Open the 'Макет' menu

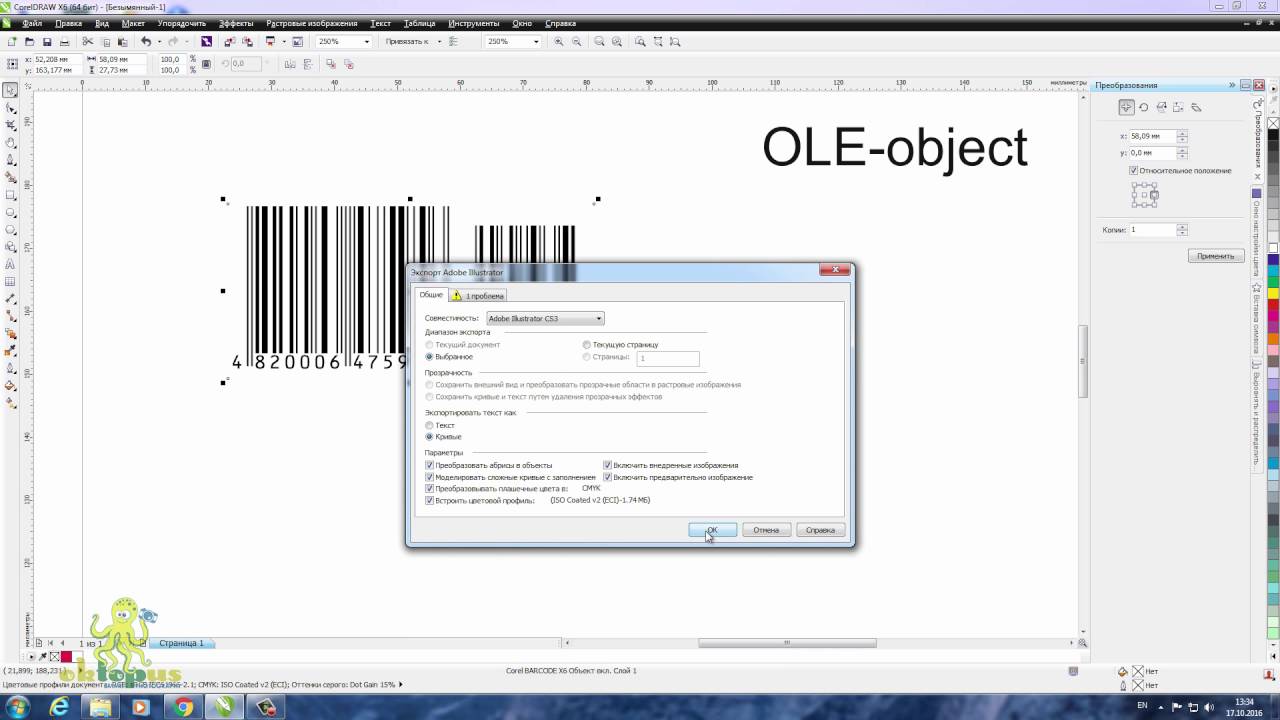[133, 23]
